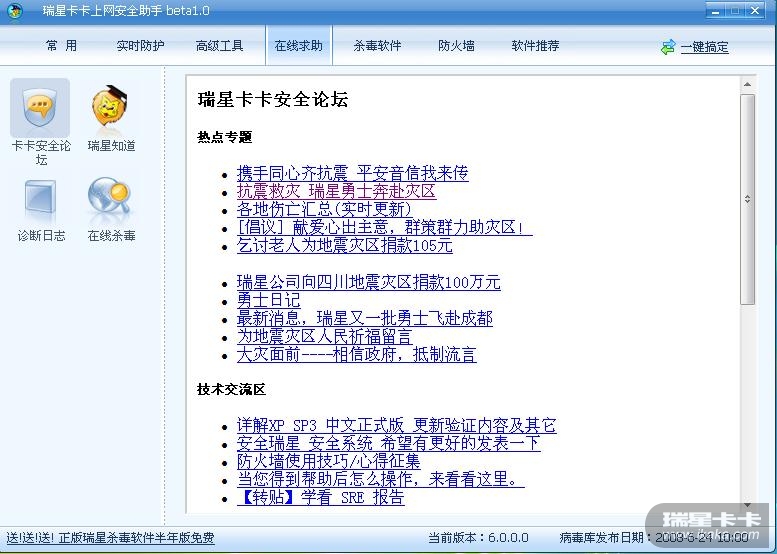Click the 技术交流区 section heading
This screenshot has width=777, height=554.
(x=231, y=389)
